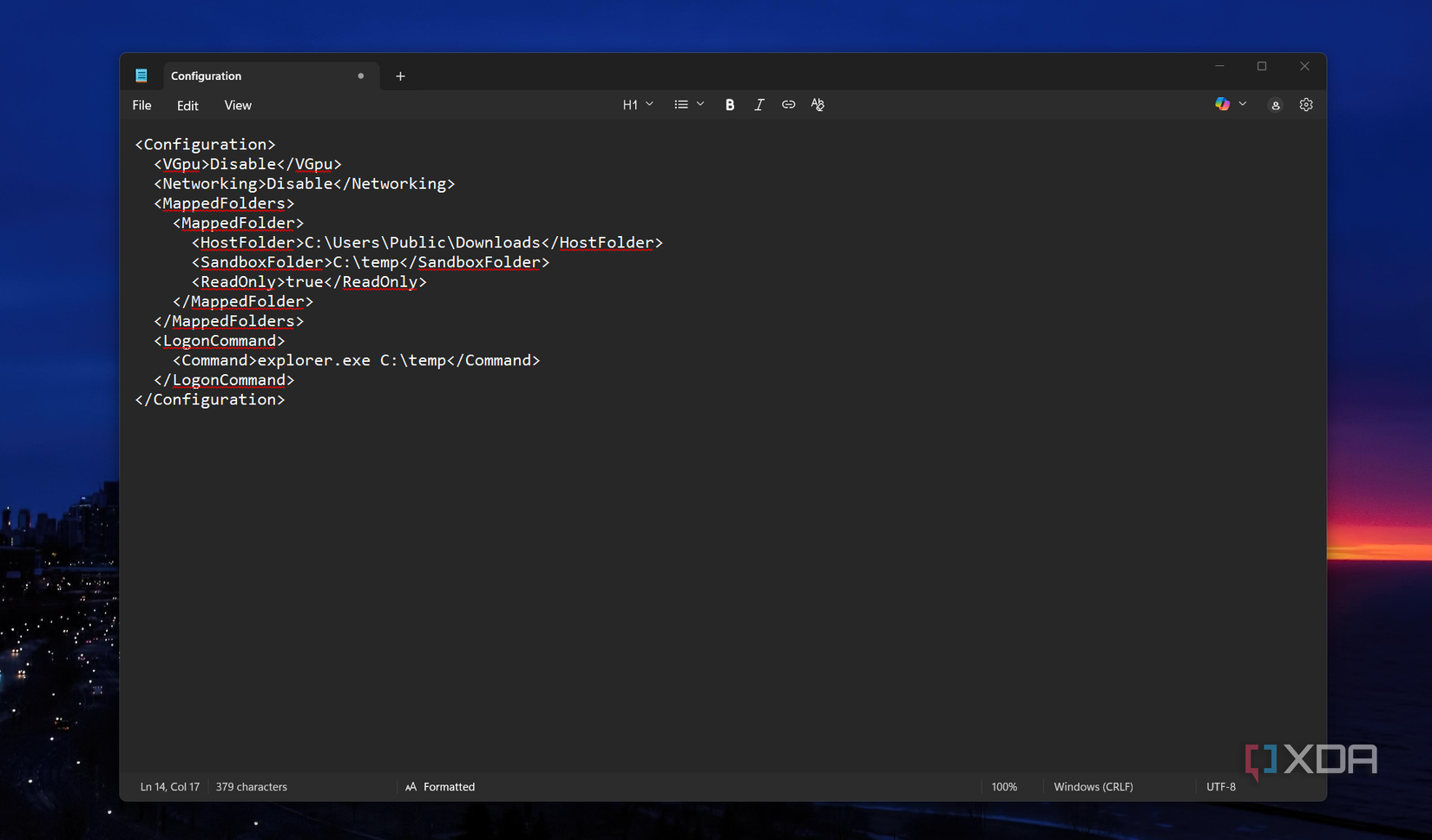This screenshot has width=1432, height=840.
Task: Open the View menu options
Action: pyautogui.click(x=237, y=105)
